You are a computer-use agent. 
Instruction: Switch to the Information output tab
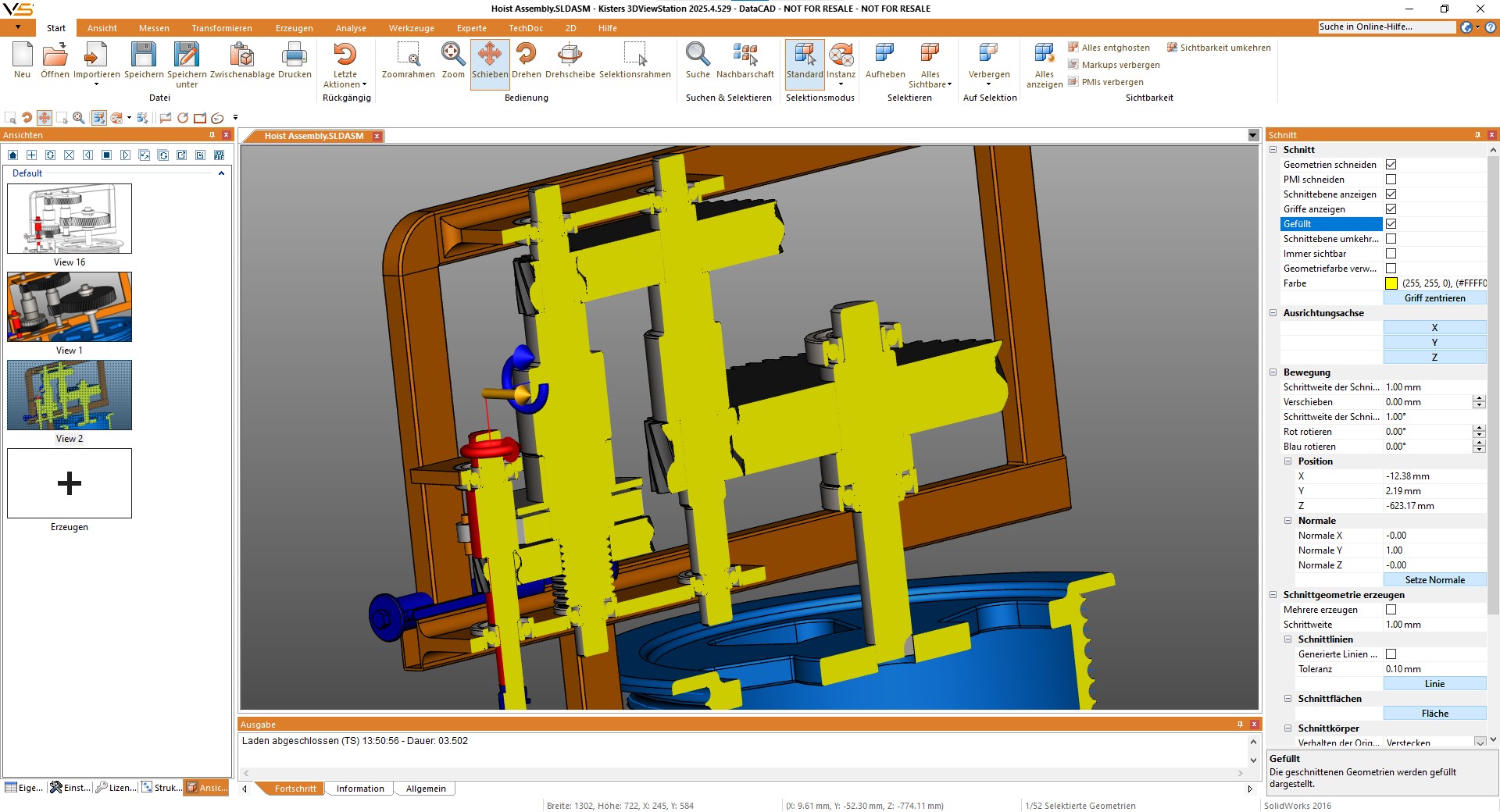pyautogui.click(x=360, y=789)
